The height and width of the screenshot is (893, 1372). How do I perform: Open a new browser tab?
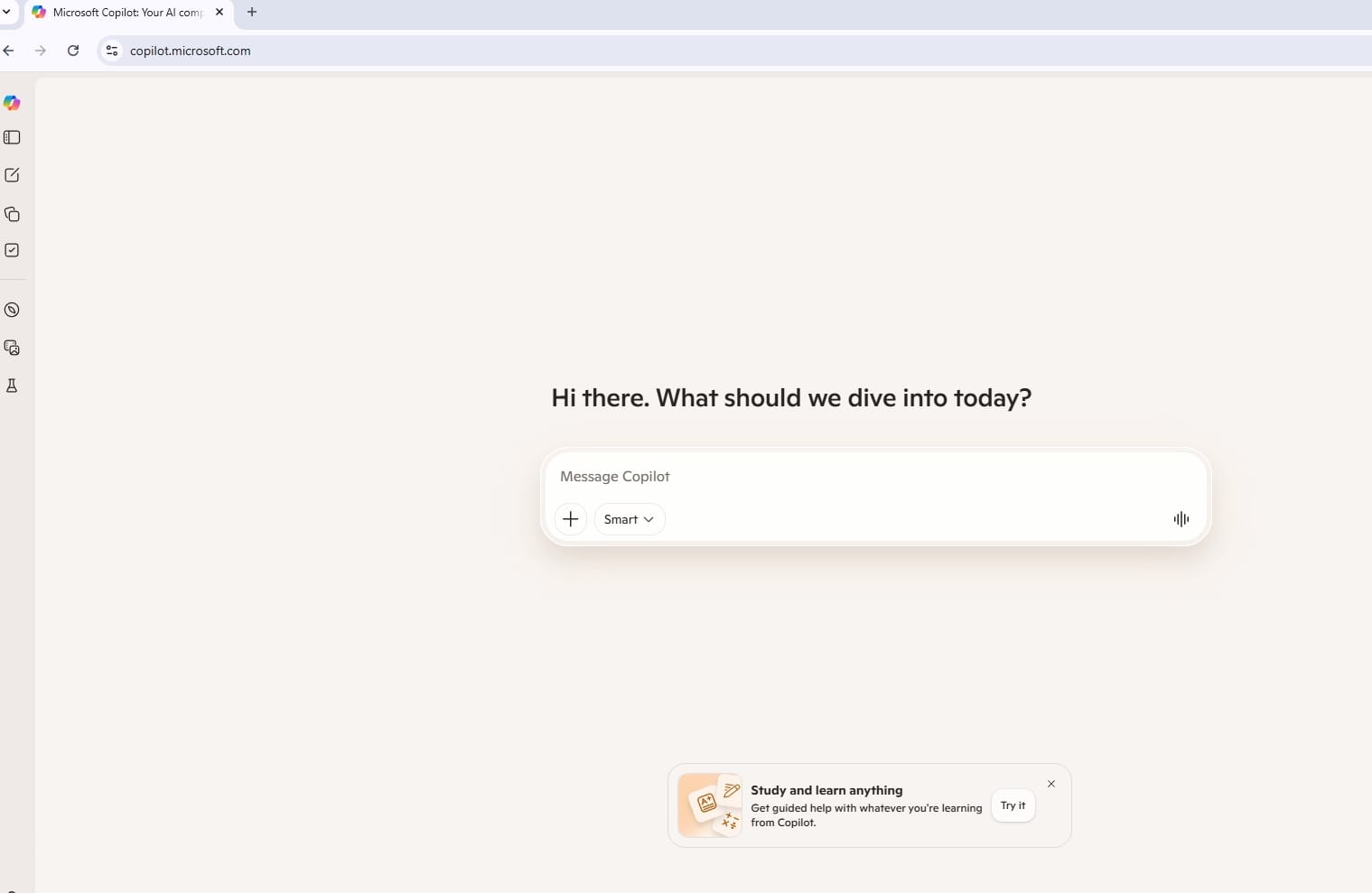coord(252,13)
